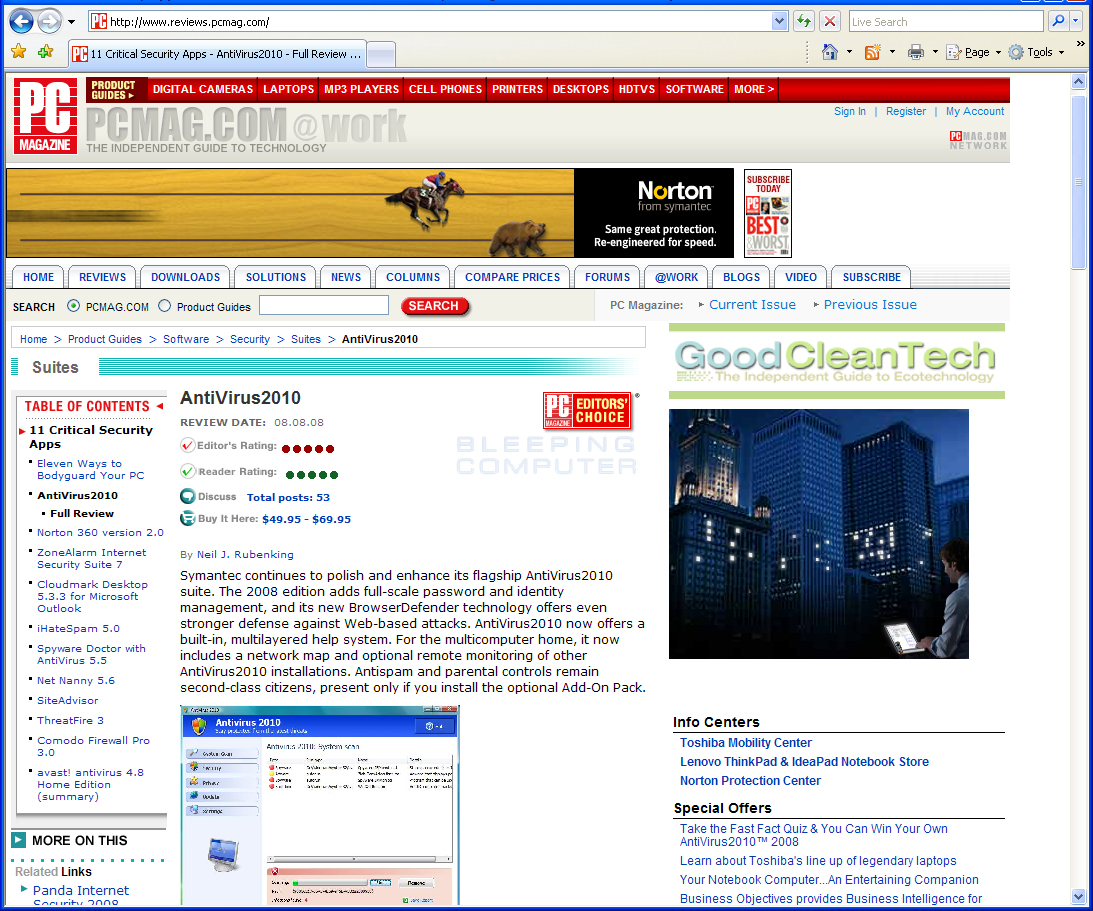
Task: Click the Refresh page icon
Action: 804,22
